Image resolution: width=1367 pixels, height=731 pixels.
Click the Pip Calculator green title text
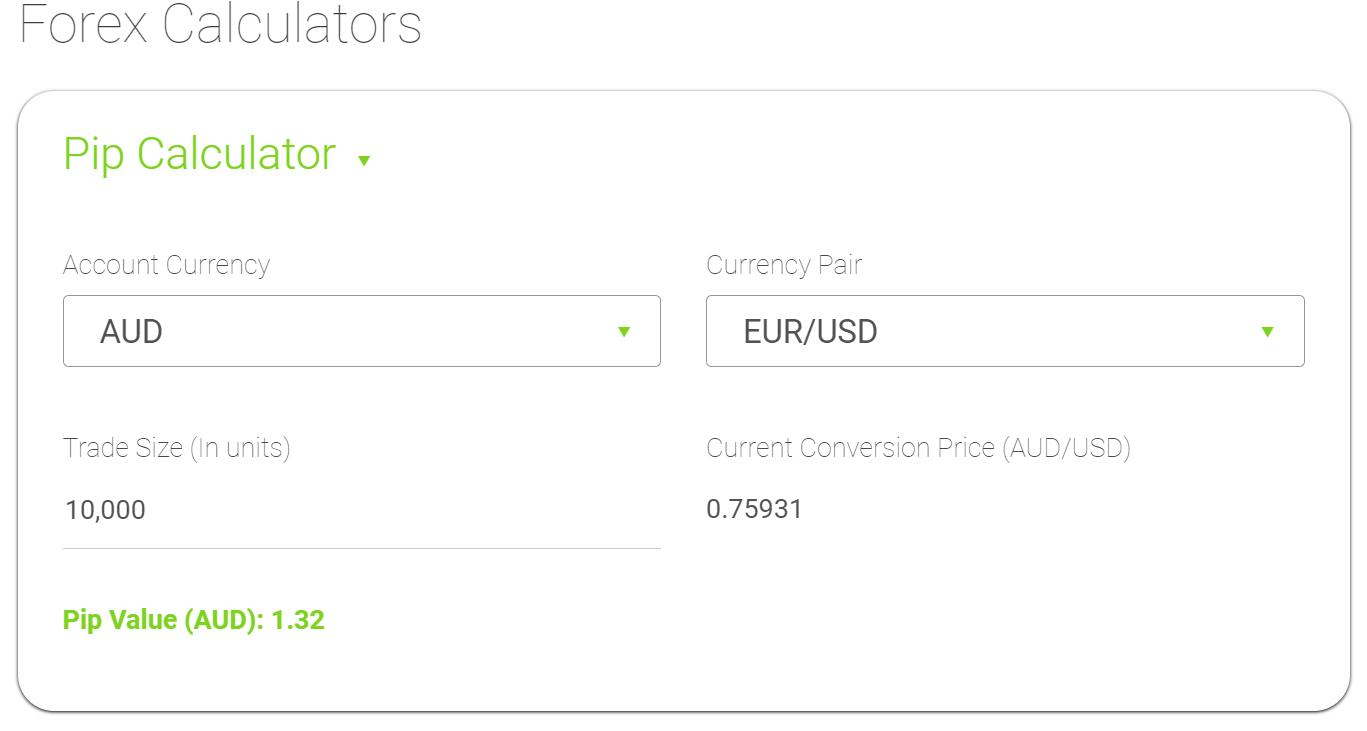tap(200, 155)
